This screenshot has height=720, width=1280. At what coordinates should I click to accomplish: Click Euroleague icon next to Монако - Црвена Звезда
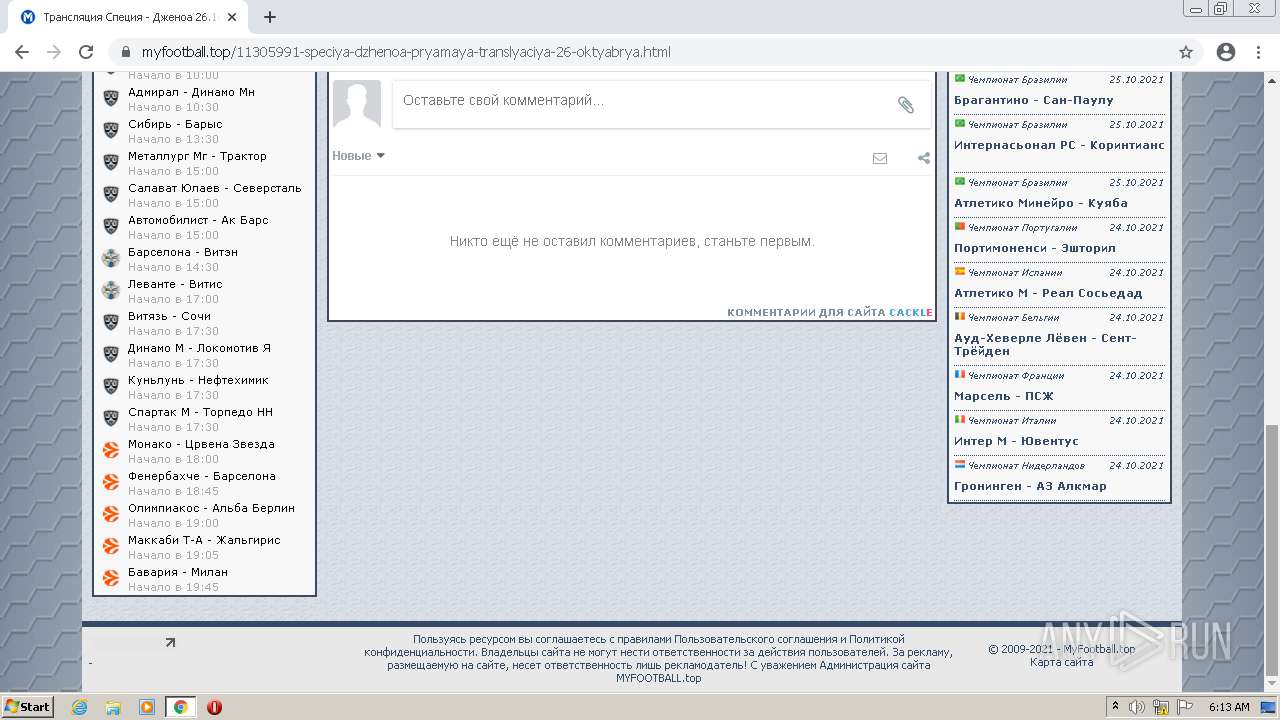(x=111, y=450)
